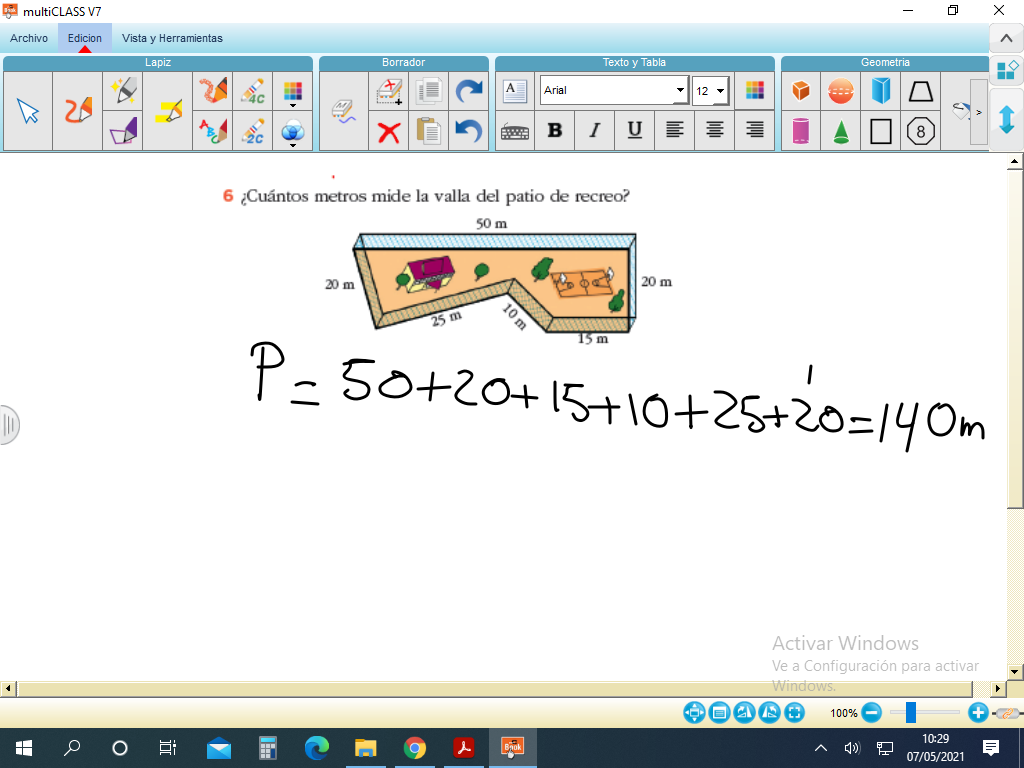
Task: Click the zoom slider handle
Action: click(x=910, y=712)
